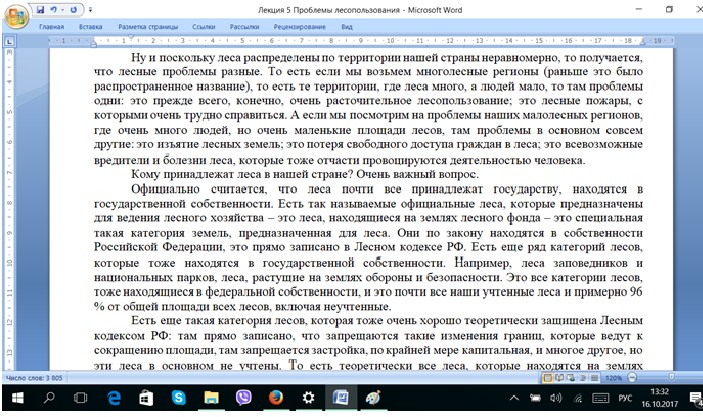Switch to Full Screen Reading view
This screenshot has width=703, height=417.
pyautogui.click(x=560, y=378)
